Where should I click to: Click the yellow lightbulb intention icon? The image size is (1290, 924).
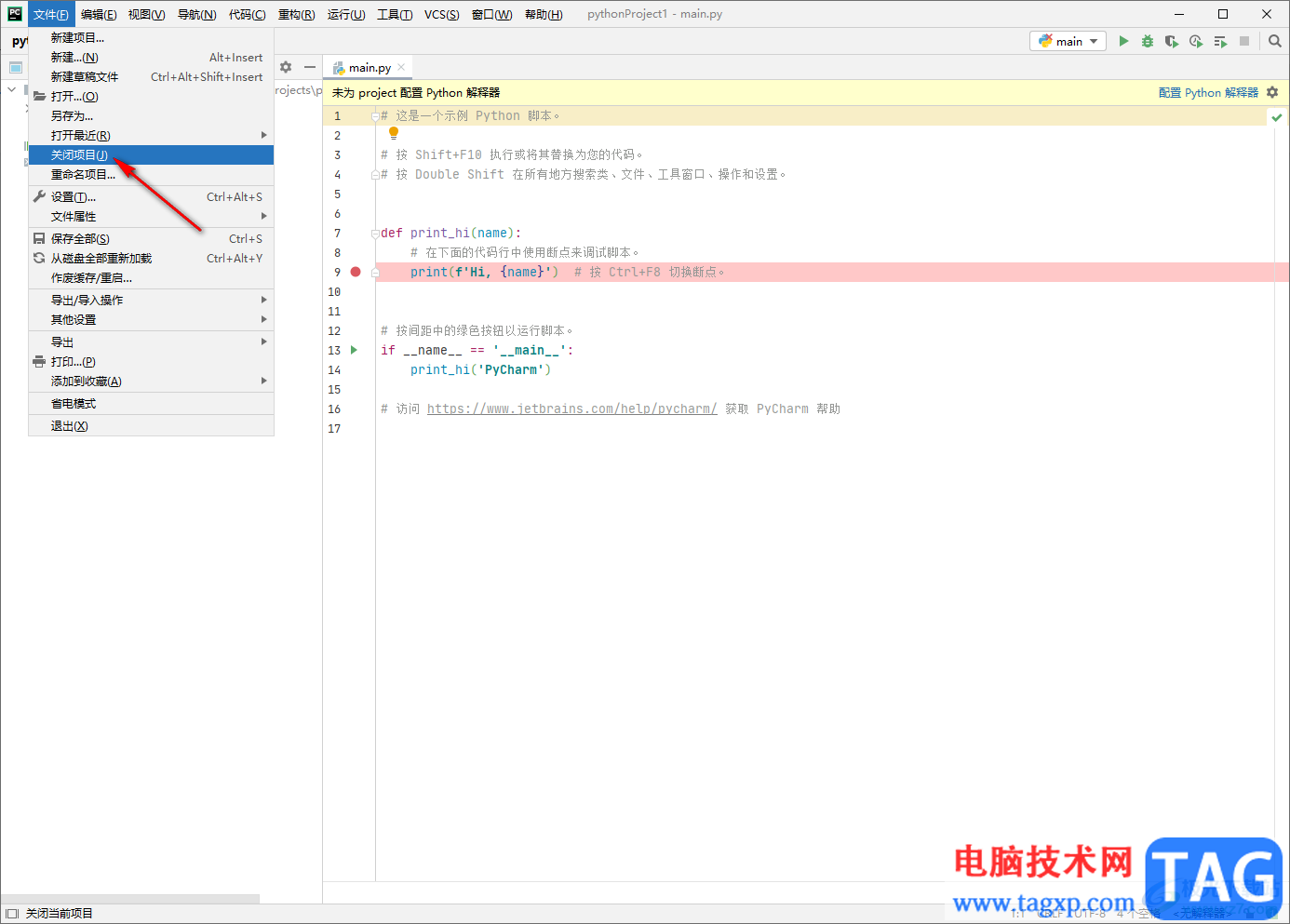pos(394,134)
